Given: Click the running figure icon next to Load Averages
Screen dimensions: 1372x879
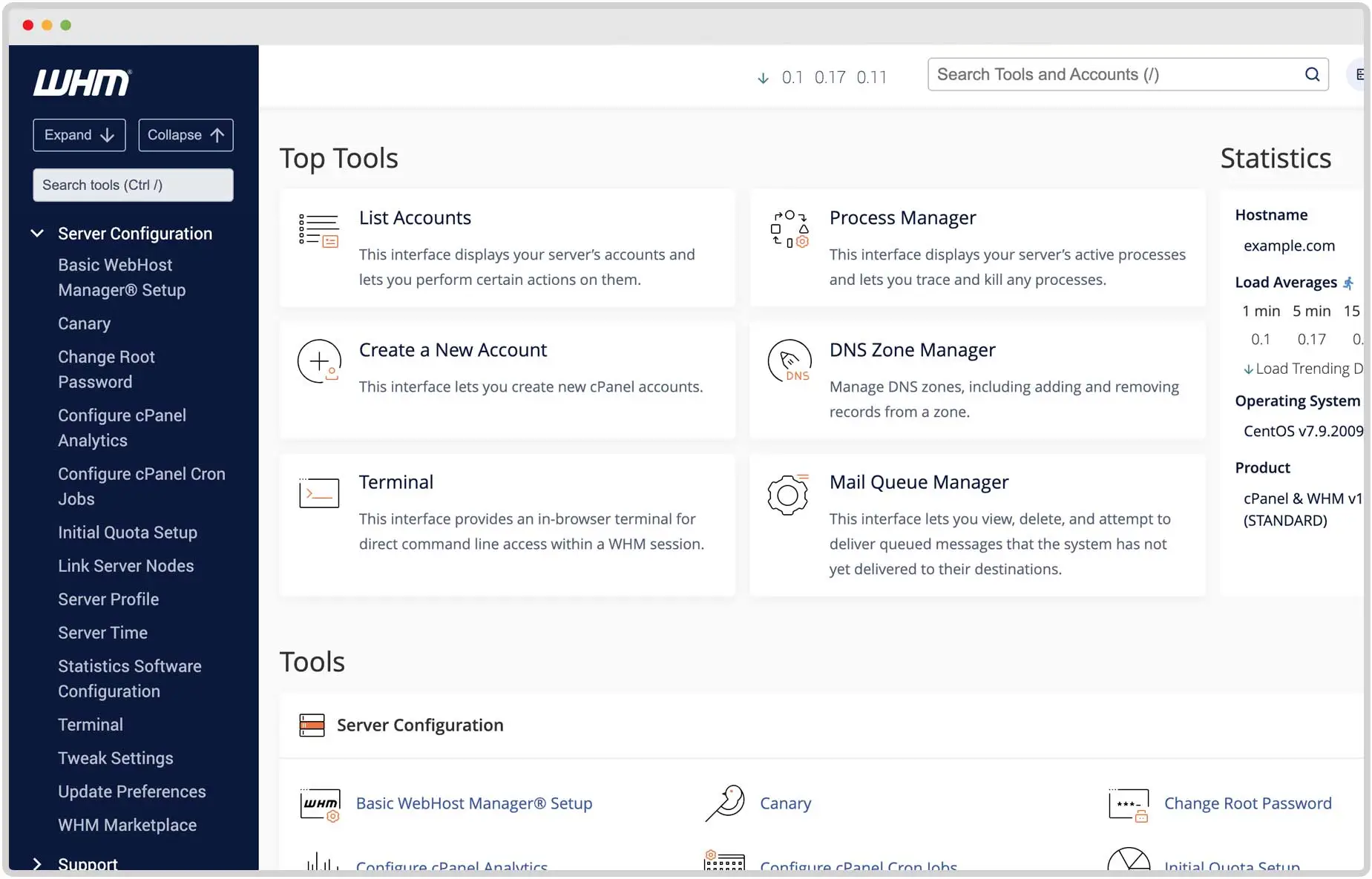Looking at the screenshot, I should 1350,283.
